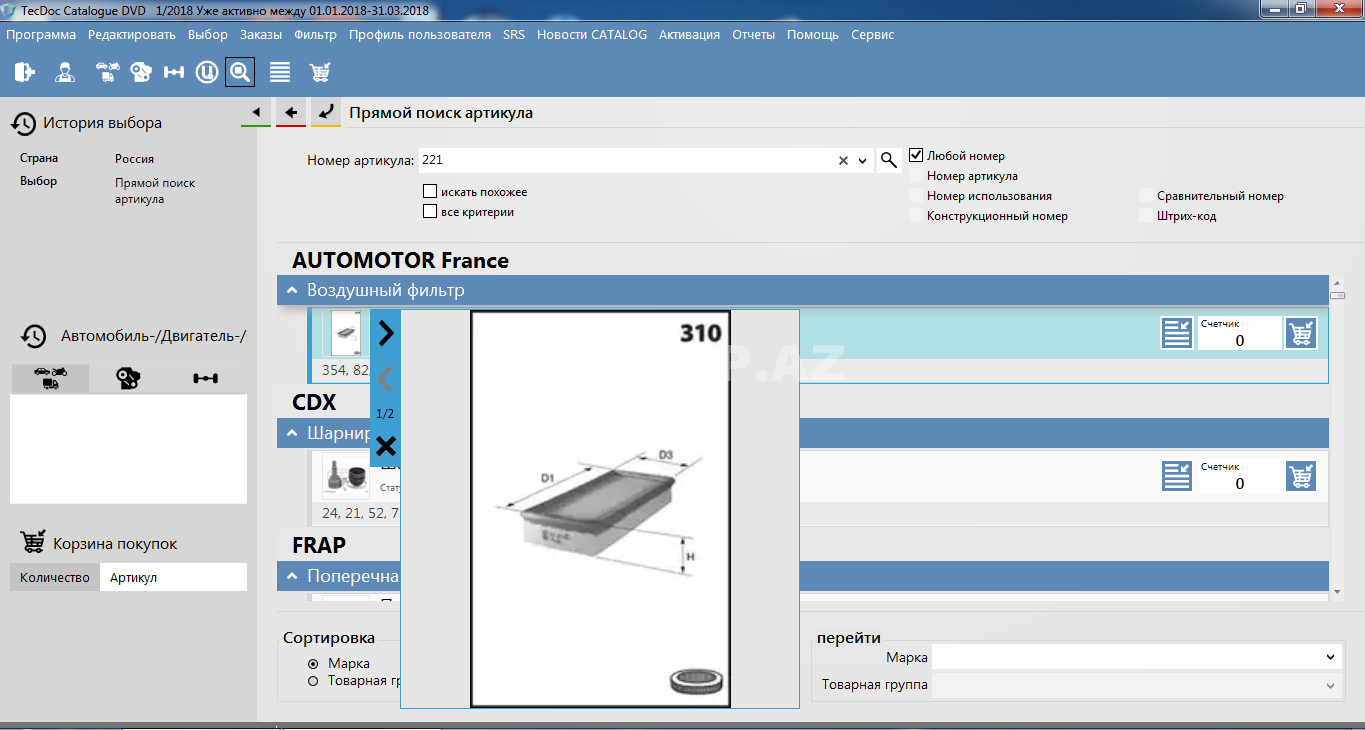Click the magnifier search button beside article number
This screenshot has width=1365, height=730.
tap(889, 160)
